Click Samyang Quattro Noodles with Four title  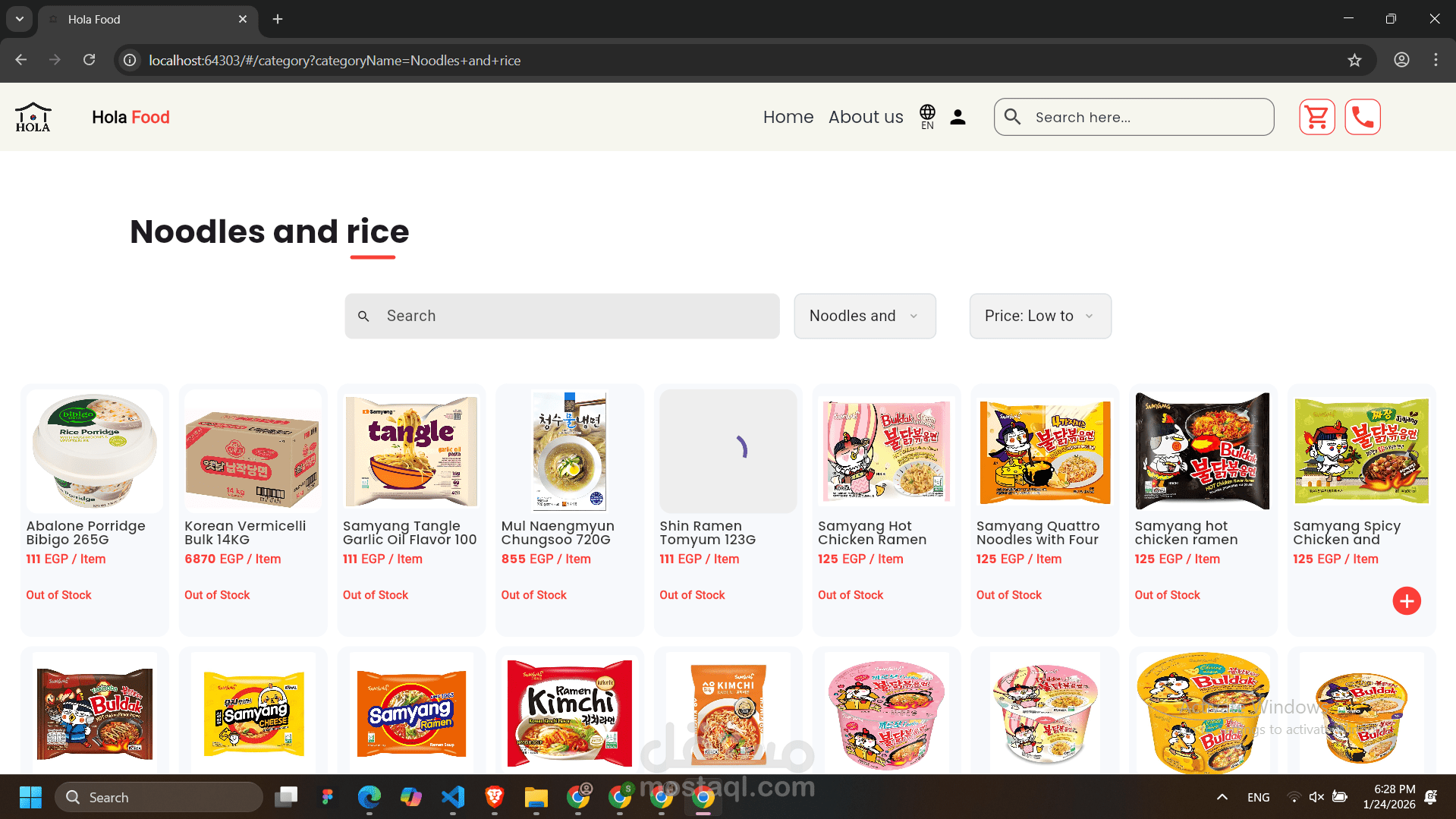tap(1038, 533)
